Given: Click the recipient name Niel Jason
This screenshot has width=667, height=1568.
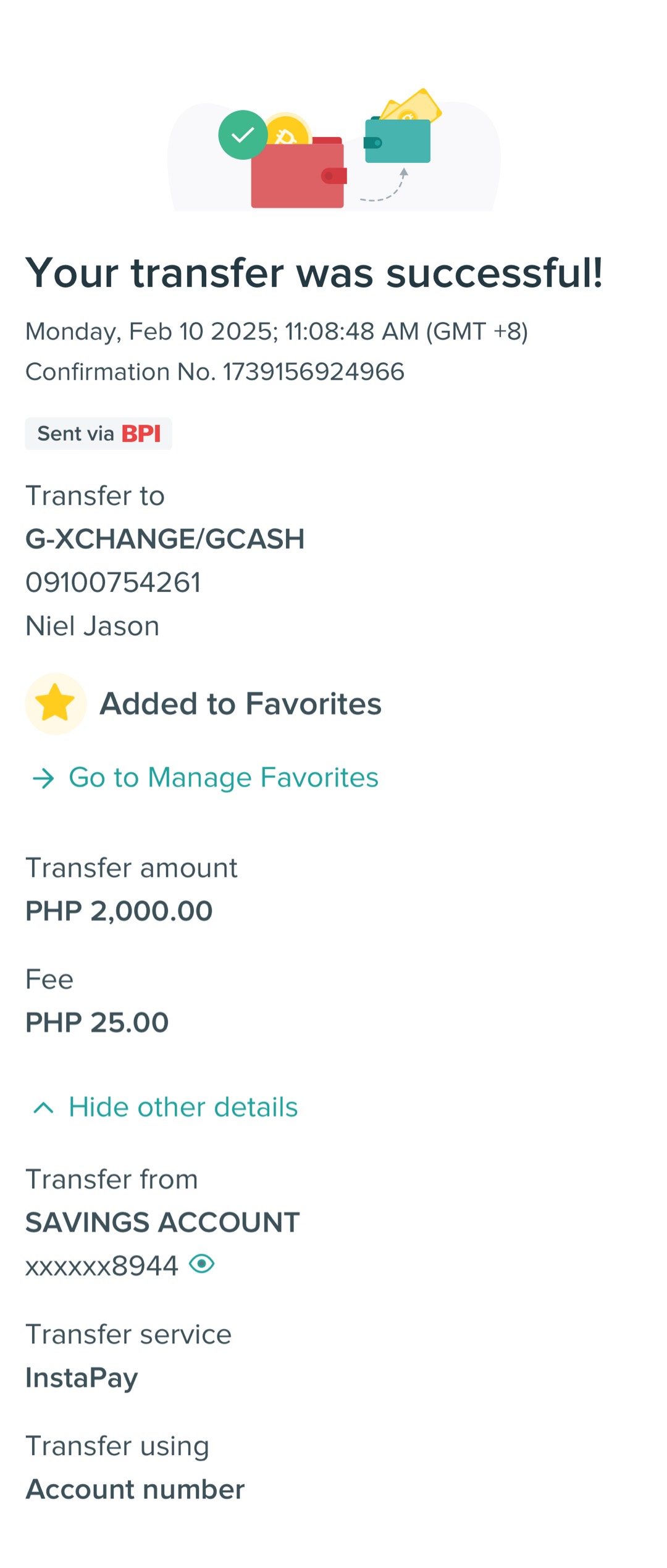Looking at the screenshot, I should (x=93, y=626).
